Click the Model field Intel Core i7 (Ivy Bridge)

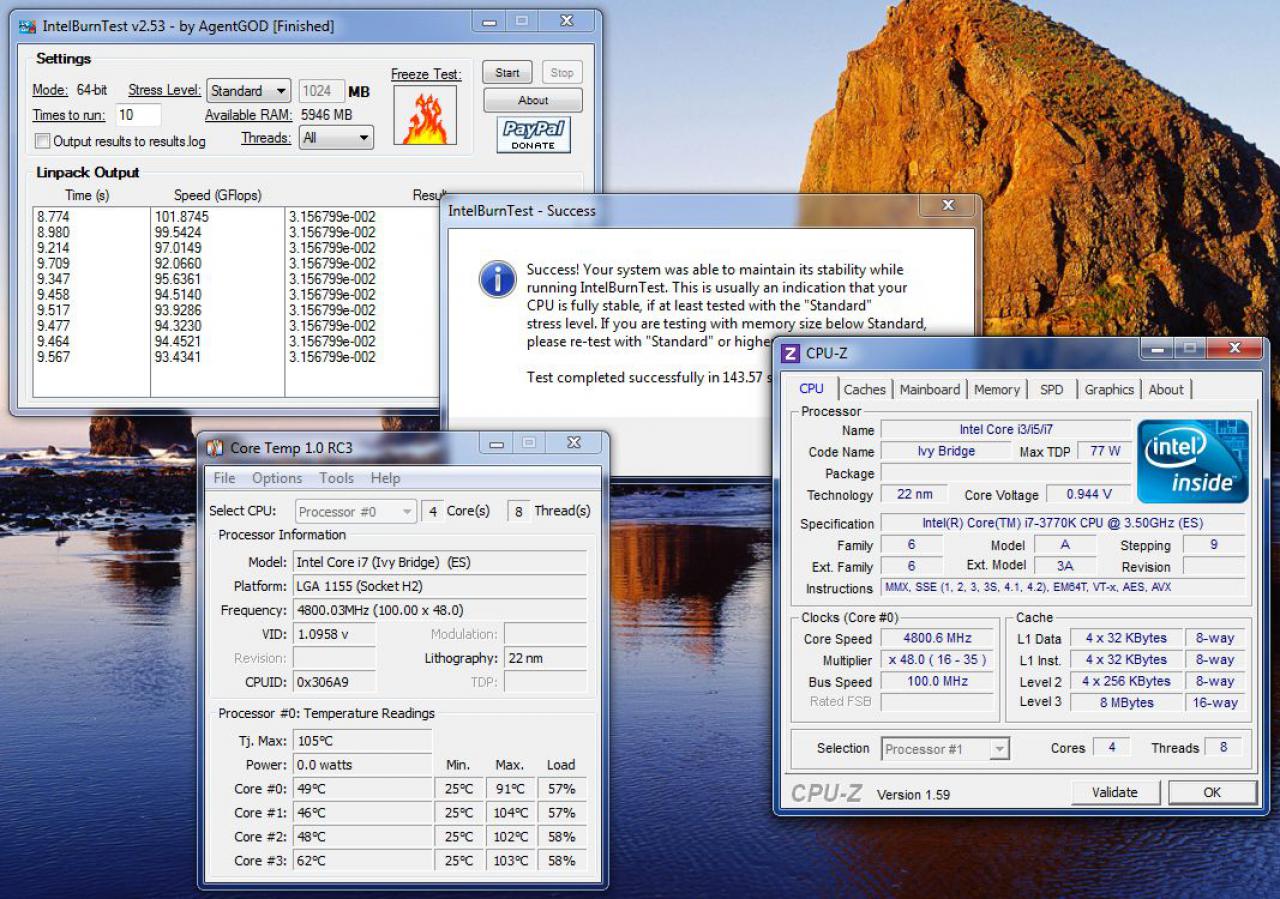[440, 562]
